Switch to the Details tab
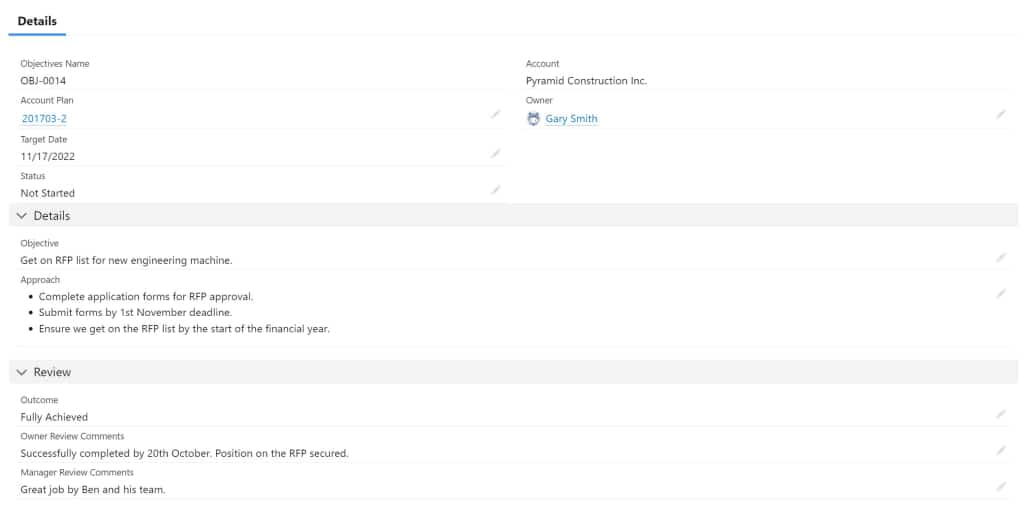Screen dimensions: 1024x509 tap(37, 21)
